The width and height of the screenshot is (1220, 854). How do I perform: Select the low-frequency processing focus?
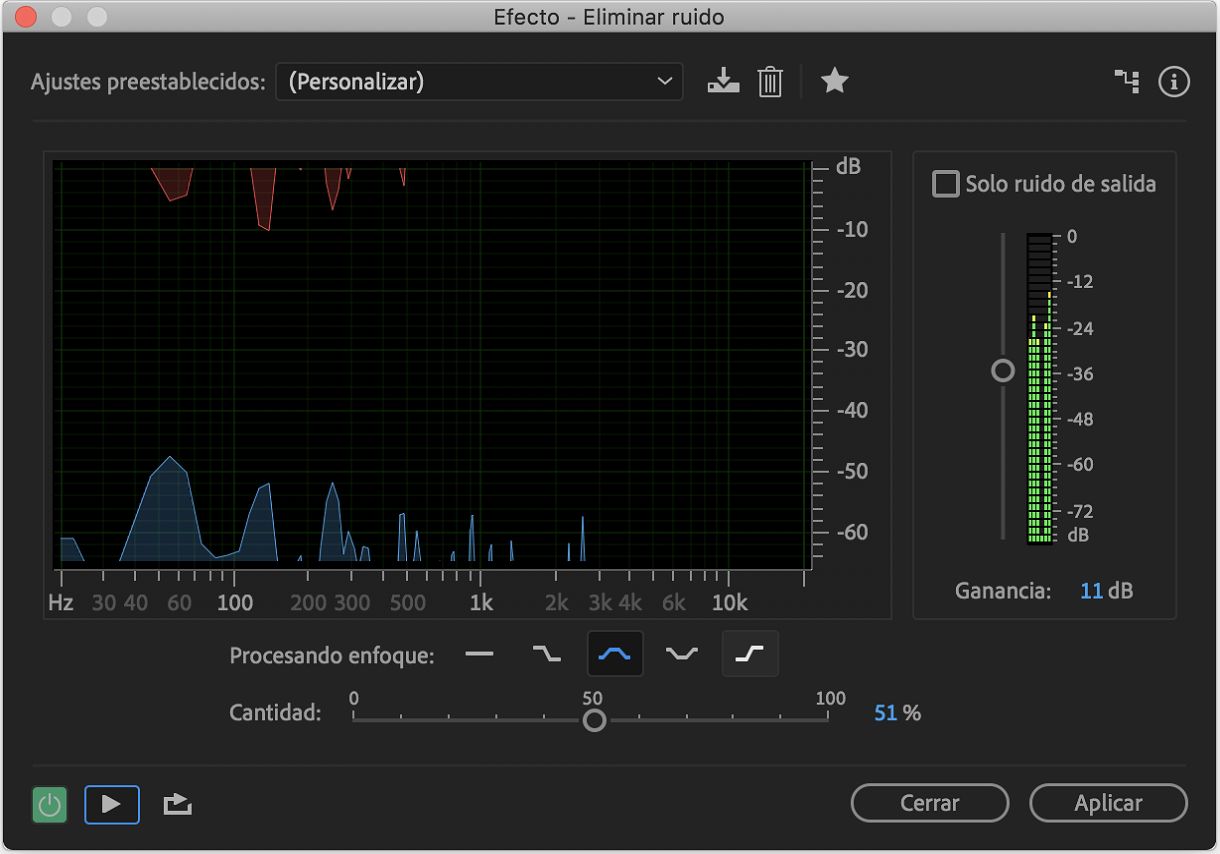[x=547, y=653]
